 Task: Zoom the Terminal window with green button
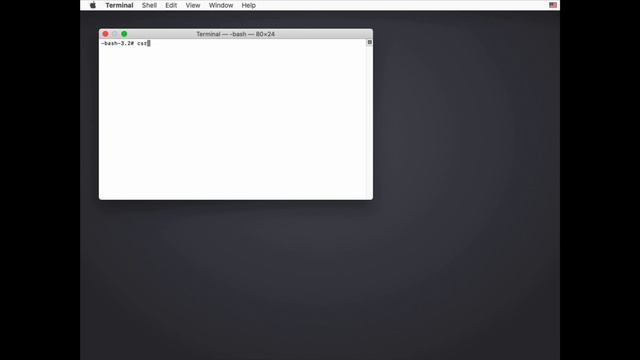coord(124,34)
